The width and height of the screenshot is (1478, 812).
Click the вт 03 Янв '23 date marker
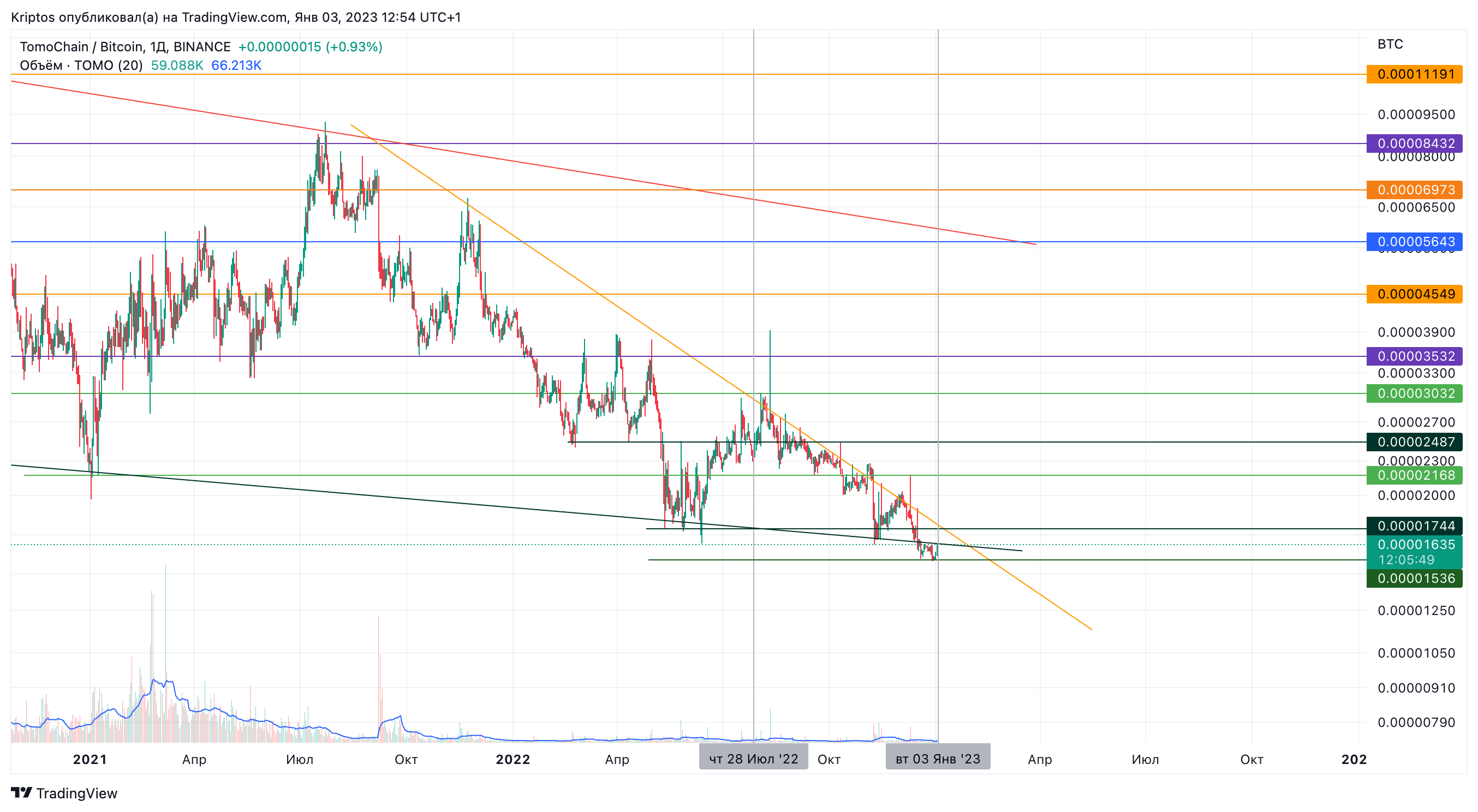[938, 758]
